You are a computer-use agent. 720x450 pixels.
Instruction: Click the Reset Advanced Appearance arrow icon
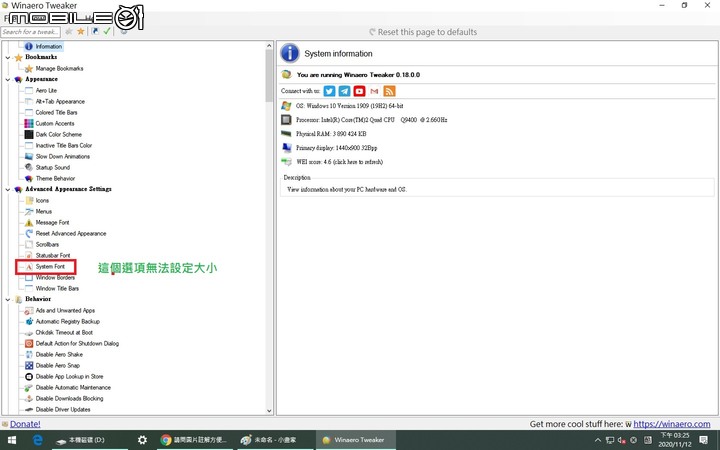[29, 234]
